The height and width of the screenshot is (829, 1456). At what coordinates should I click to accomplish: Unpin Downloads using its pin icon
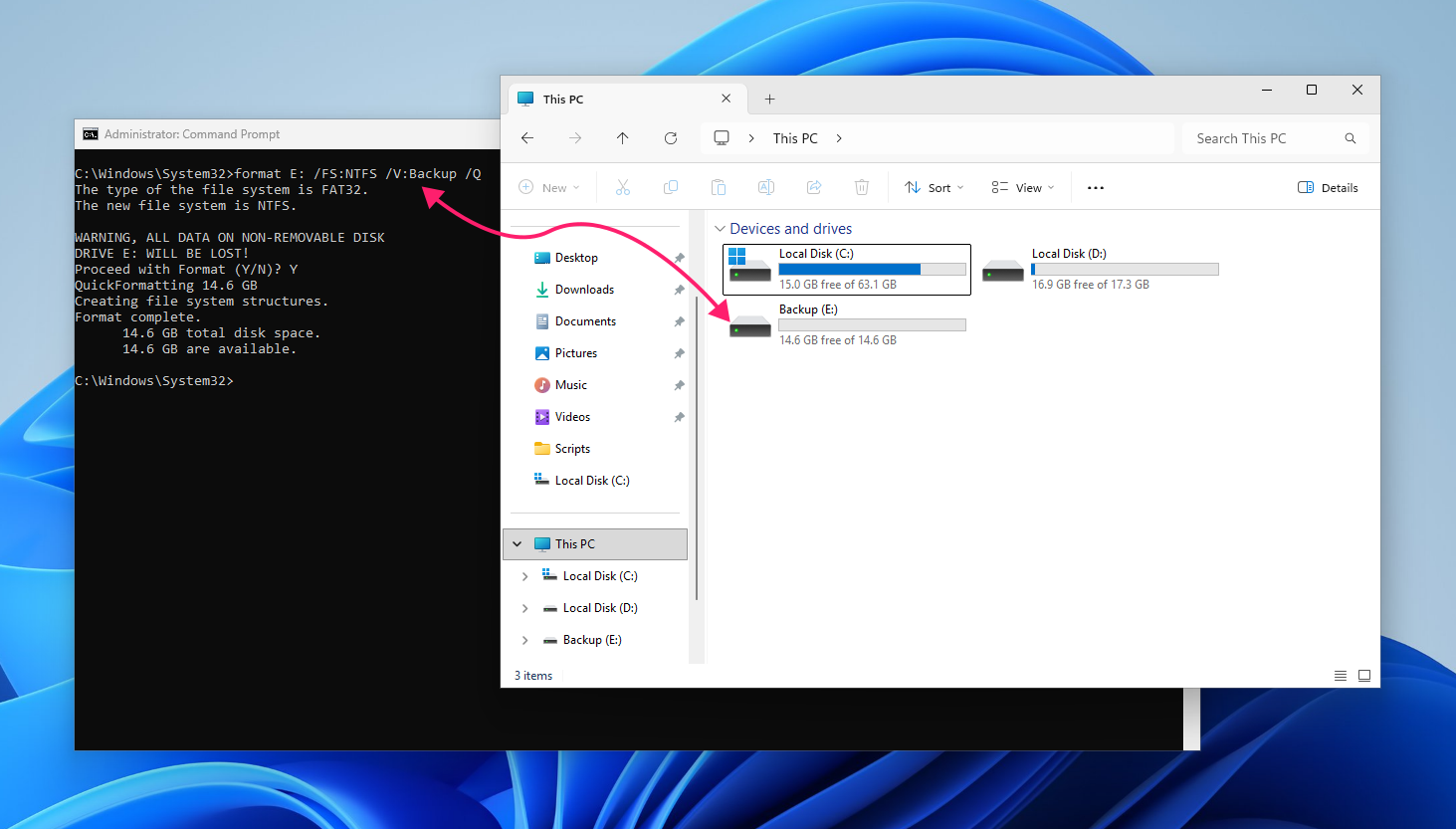coord(679,290)
